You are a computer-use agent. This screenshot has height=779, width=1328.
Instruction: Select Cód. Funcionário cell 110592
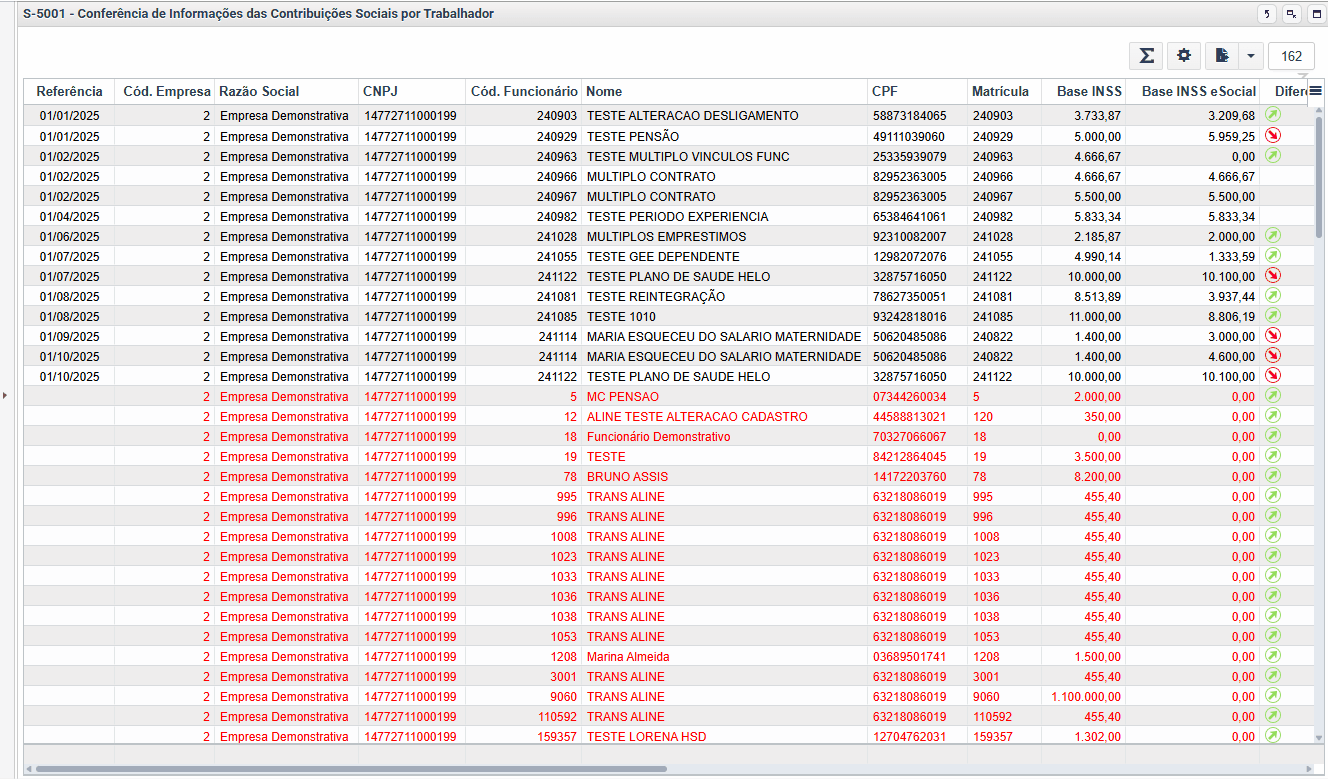[524, 716]
